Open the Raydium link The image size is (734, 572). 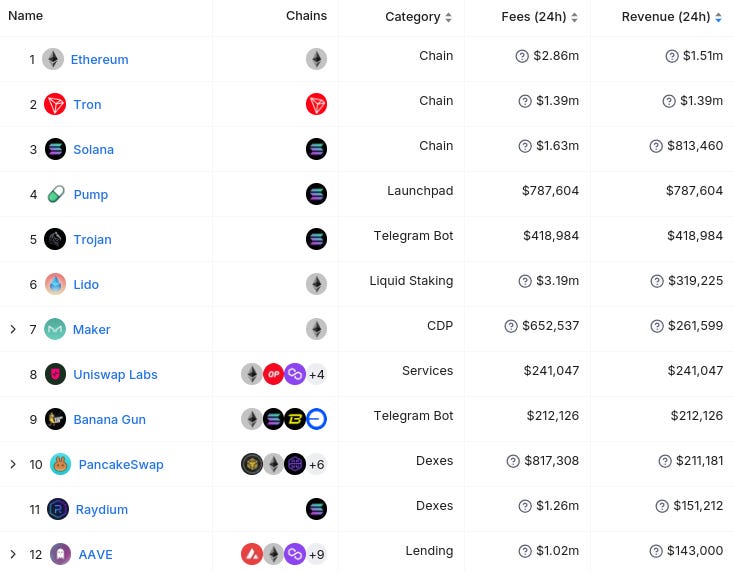102,509
